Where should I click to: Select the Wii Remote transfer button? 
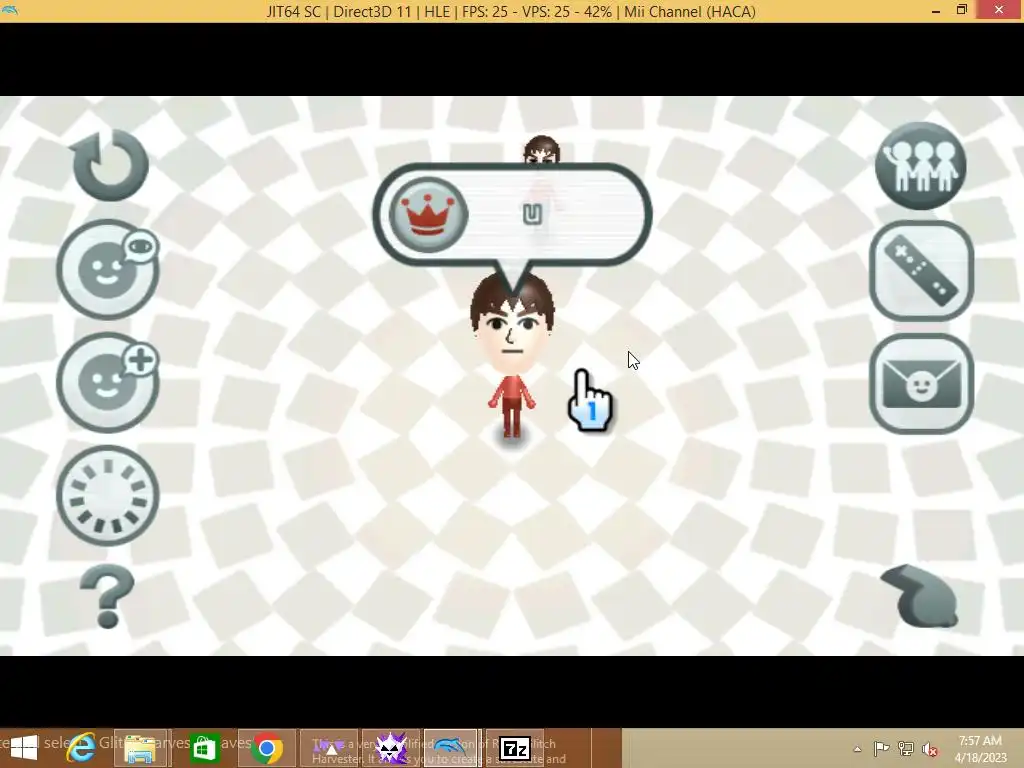(921, 270)
